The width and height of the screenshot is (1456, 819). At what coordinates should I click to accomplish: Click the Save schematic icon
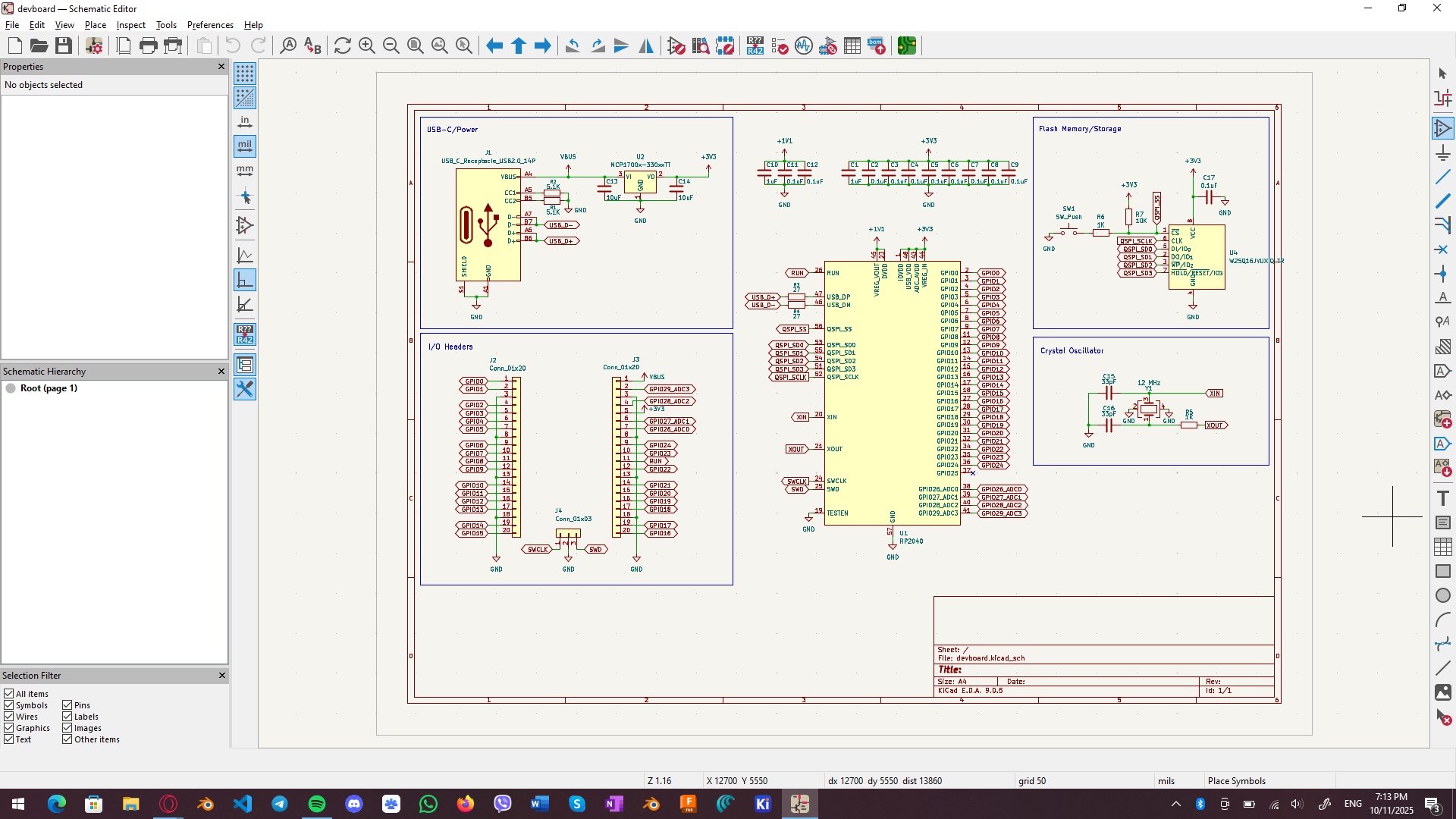click(x=64, y=46)
